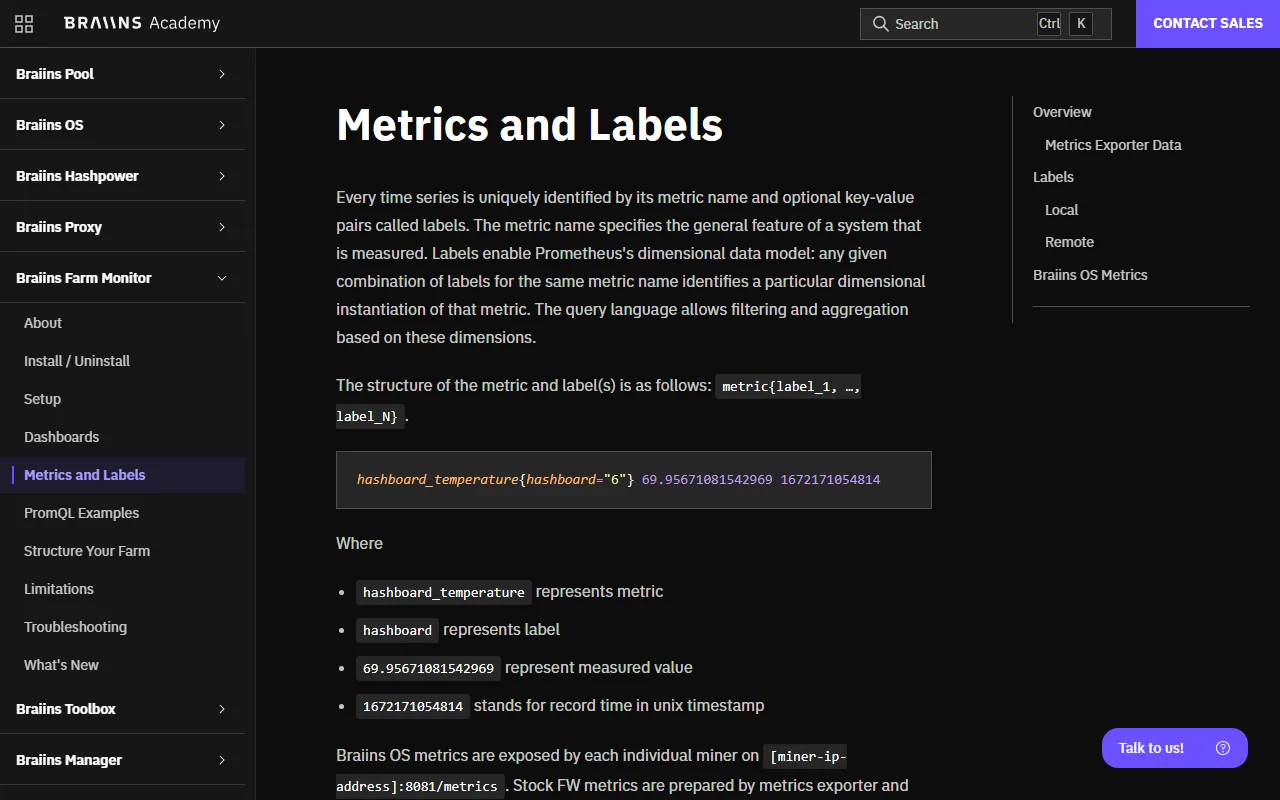Click the search magnifier icon
The image size is (1280, 800).
[880, 24]
